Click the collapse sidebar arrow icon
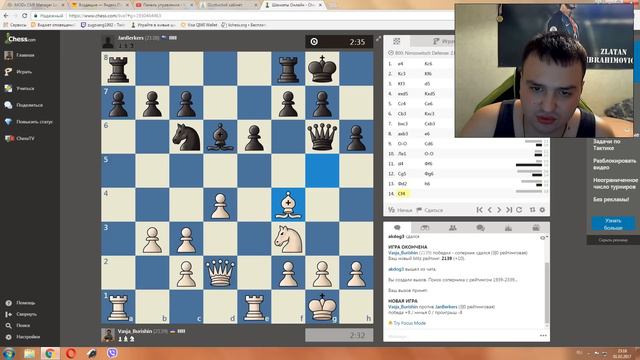This screenshot has height=360, width=640. (x=8, y=314)
